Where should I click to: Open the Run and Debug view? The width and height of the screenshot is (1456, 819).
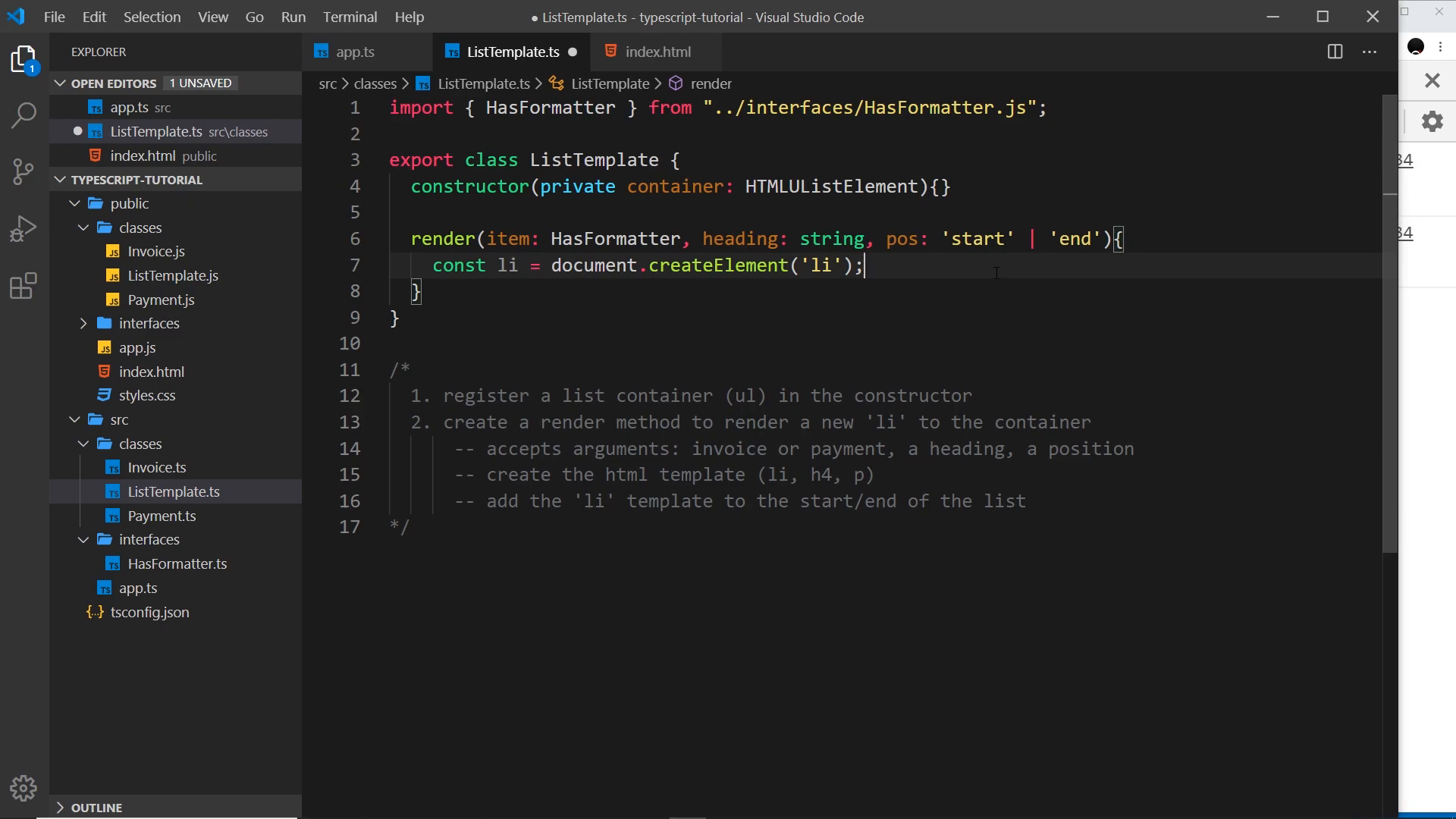[x=24, y=228]
